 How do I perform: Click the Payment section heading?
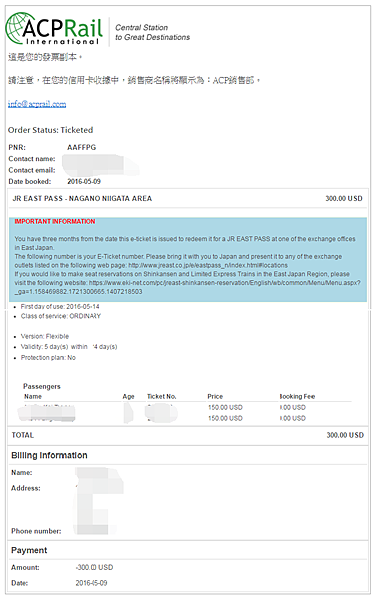pos(29,550)
